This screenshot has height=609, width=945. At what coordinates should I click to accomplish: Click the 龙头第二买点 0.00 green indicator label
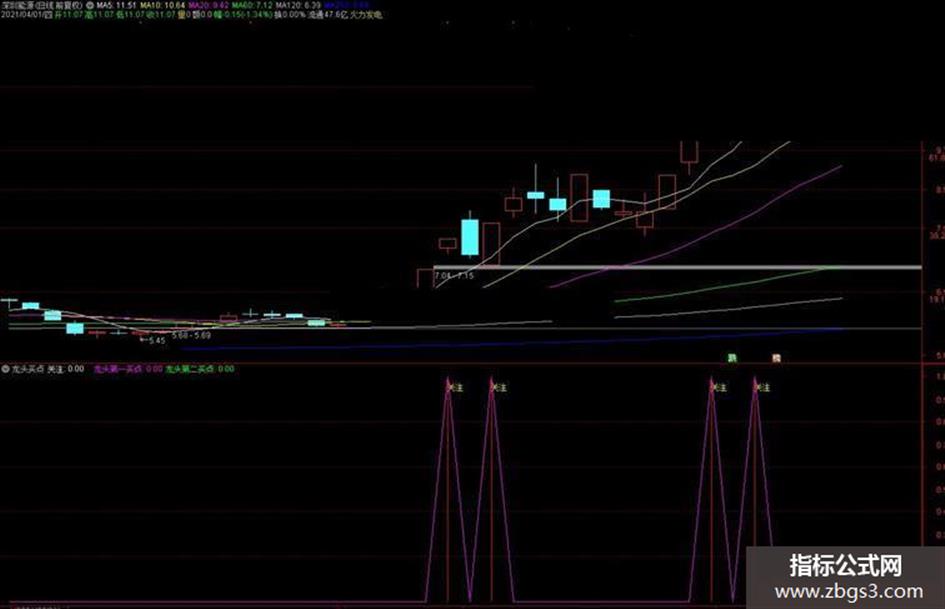200,368
